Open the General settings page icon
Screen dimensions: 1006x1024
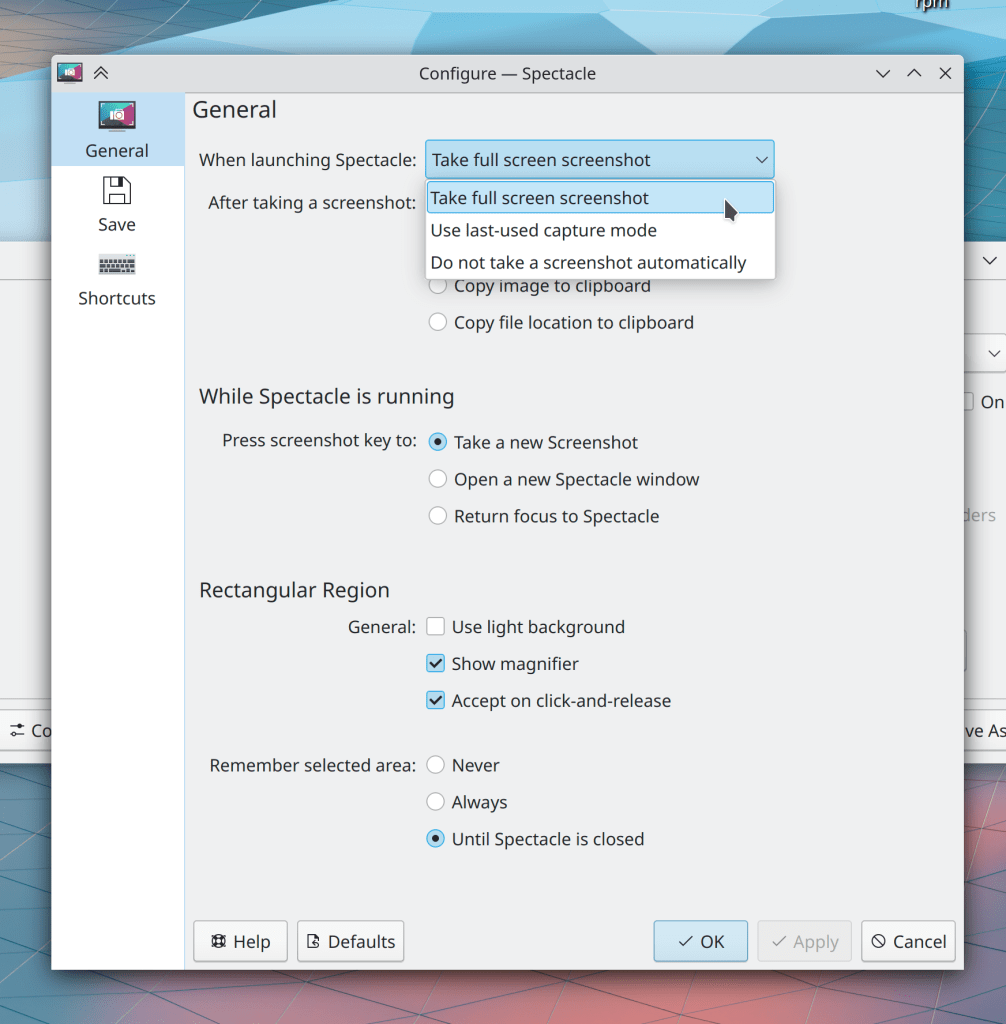[x=117, y=116]
